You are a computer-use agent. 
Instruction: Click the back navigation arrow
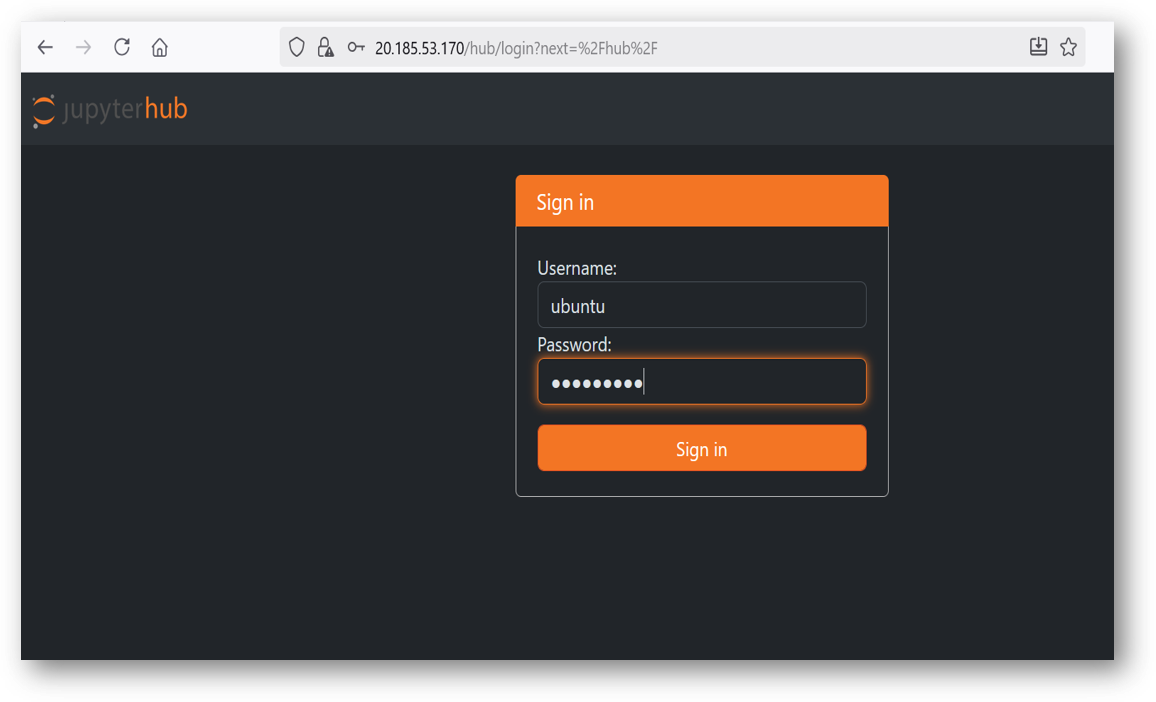coord(44,46)
